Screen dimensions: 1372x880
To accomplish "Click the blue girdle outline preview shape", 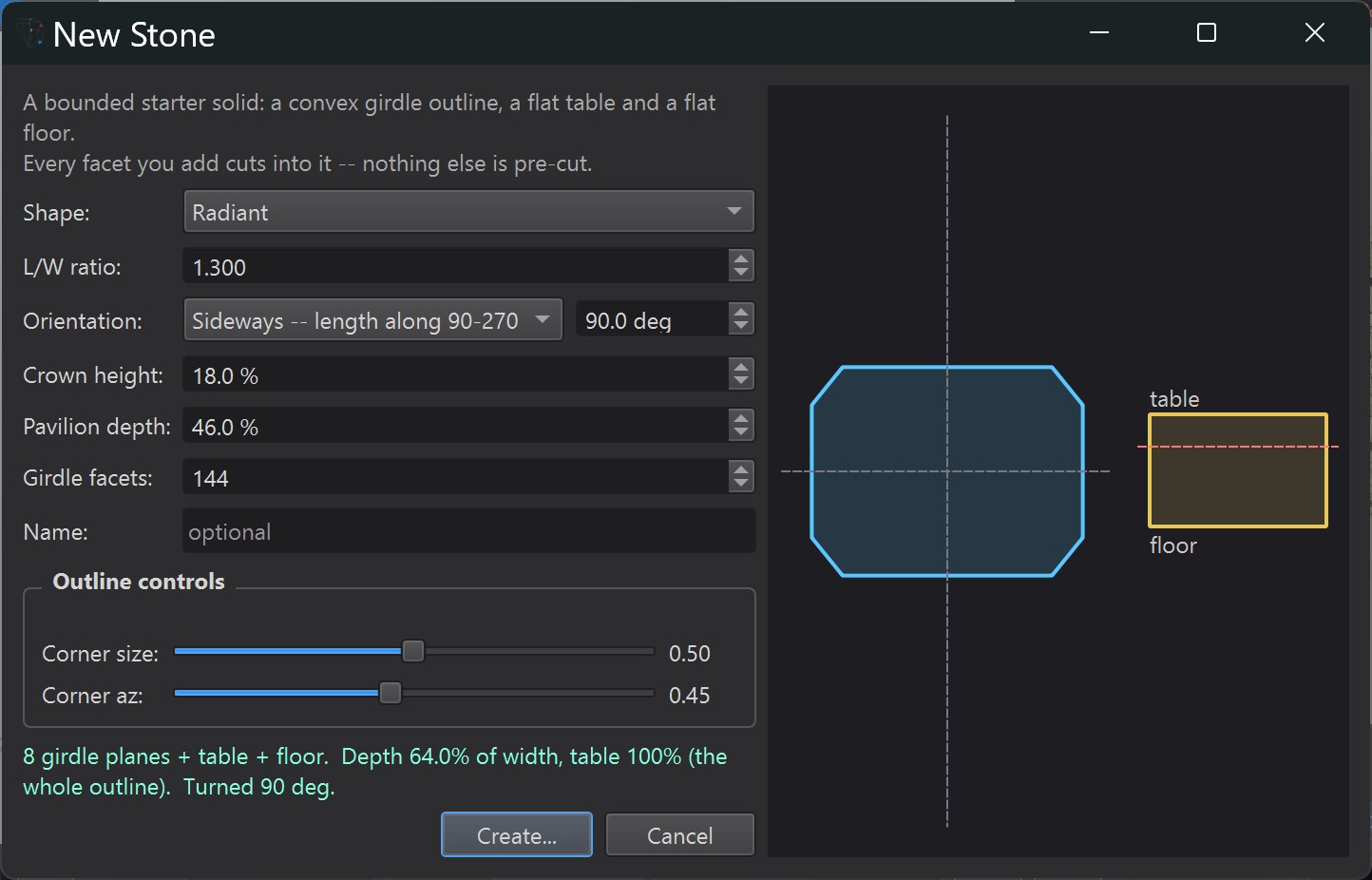I will point(947,471).
